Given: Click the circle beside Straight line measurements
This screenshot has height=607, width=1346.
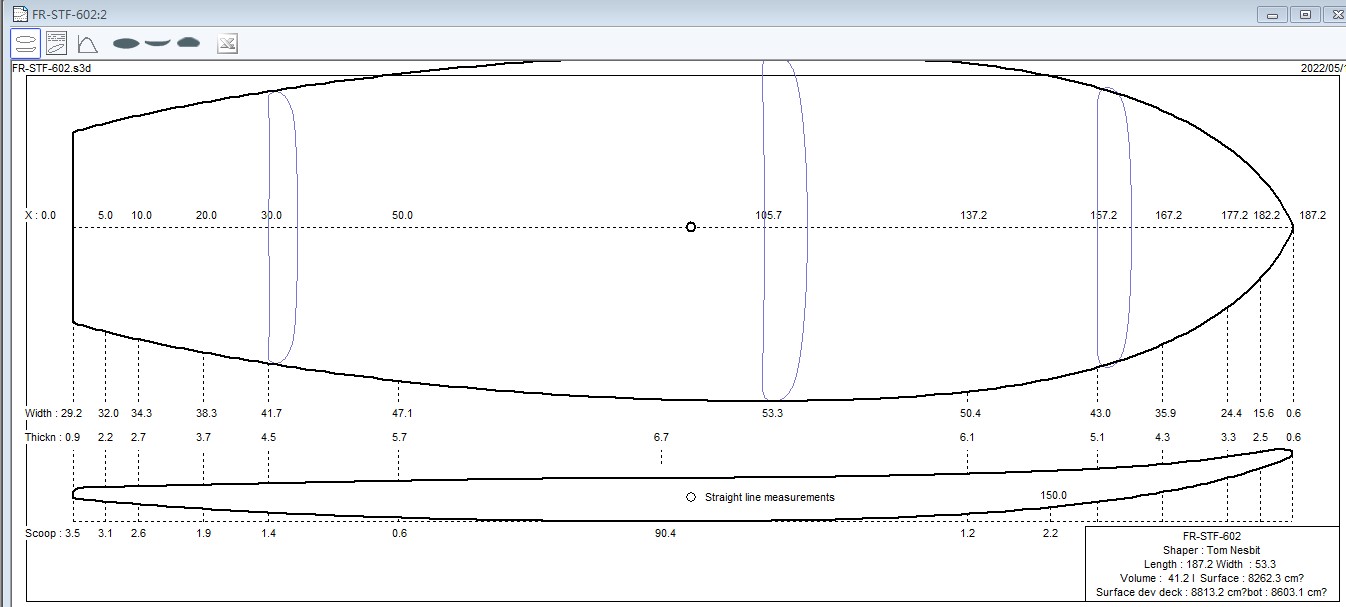Looking at the screenshot, I should (691, 497).
